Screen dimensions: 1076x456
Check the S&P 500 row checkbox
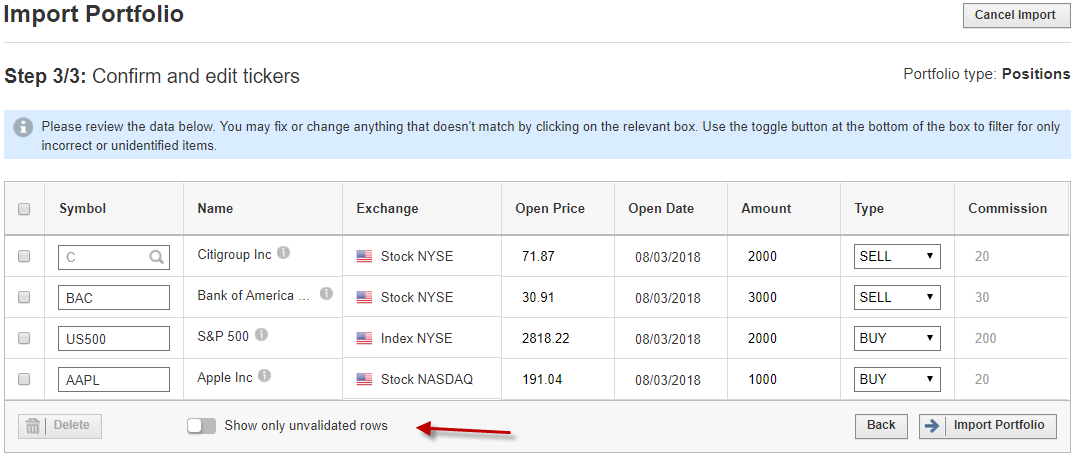24,339
